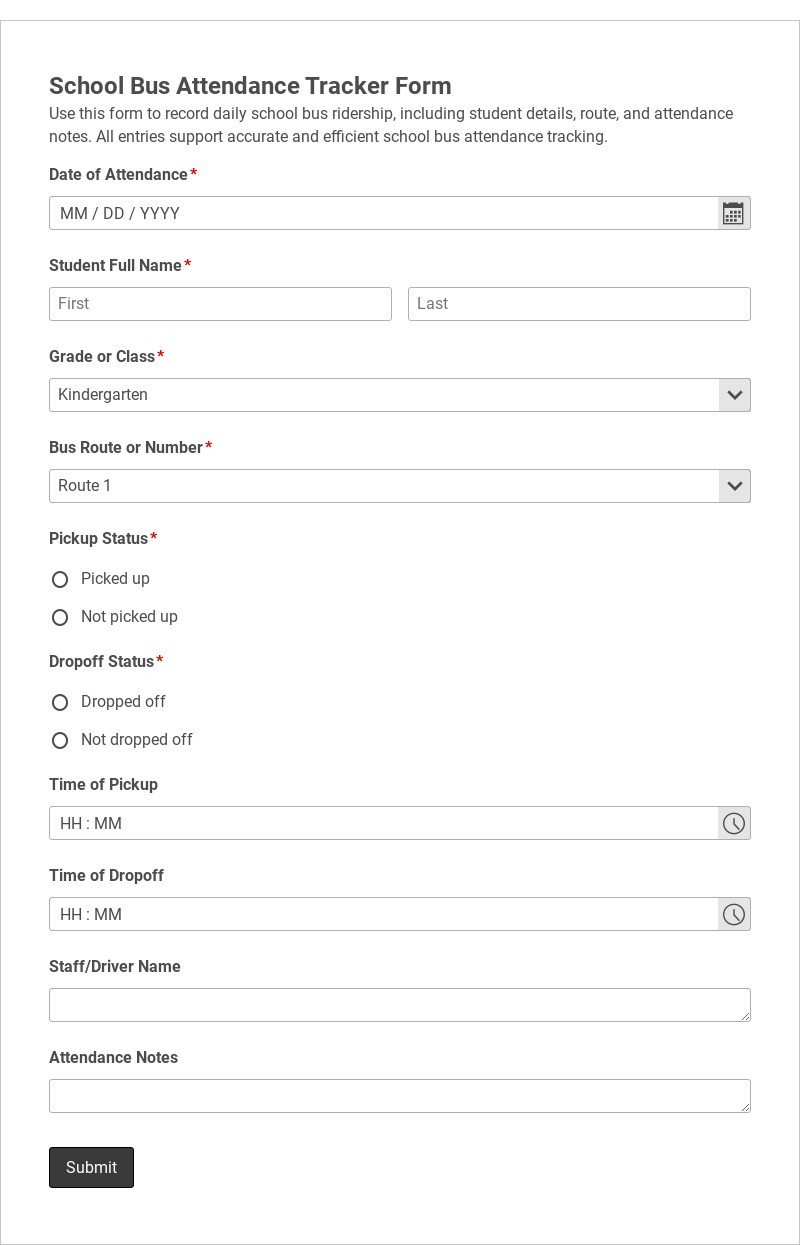800x1245 pixels.
Task: Open the Kindergarten grade select box
Action: point(400,395)
